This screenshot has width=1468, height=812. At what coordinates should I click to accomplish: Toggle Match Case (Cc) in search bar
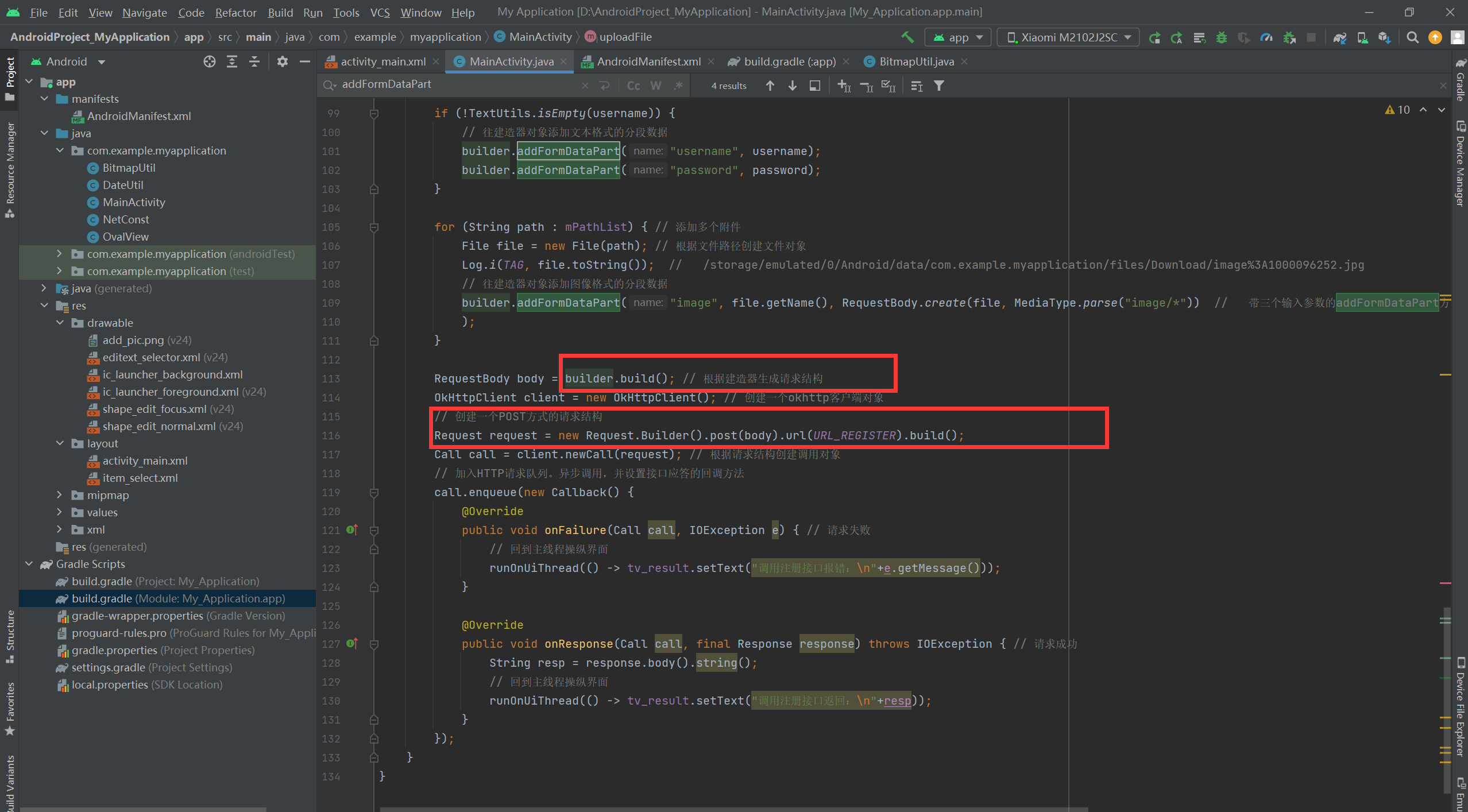click(x=633, y=86)
